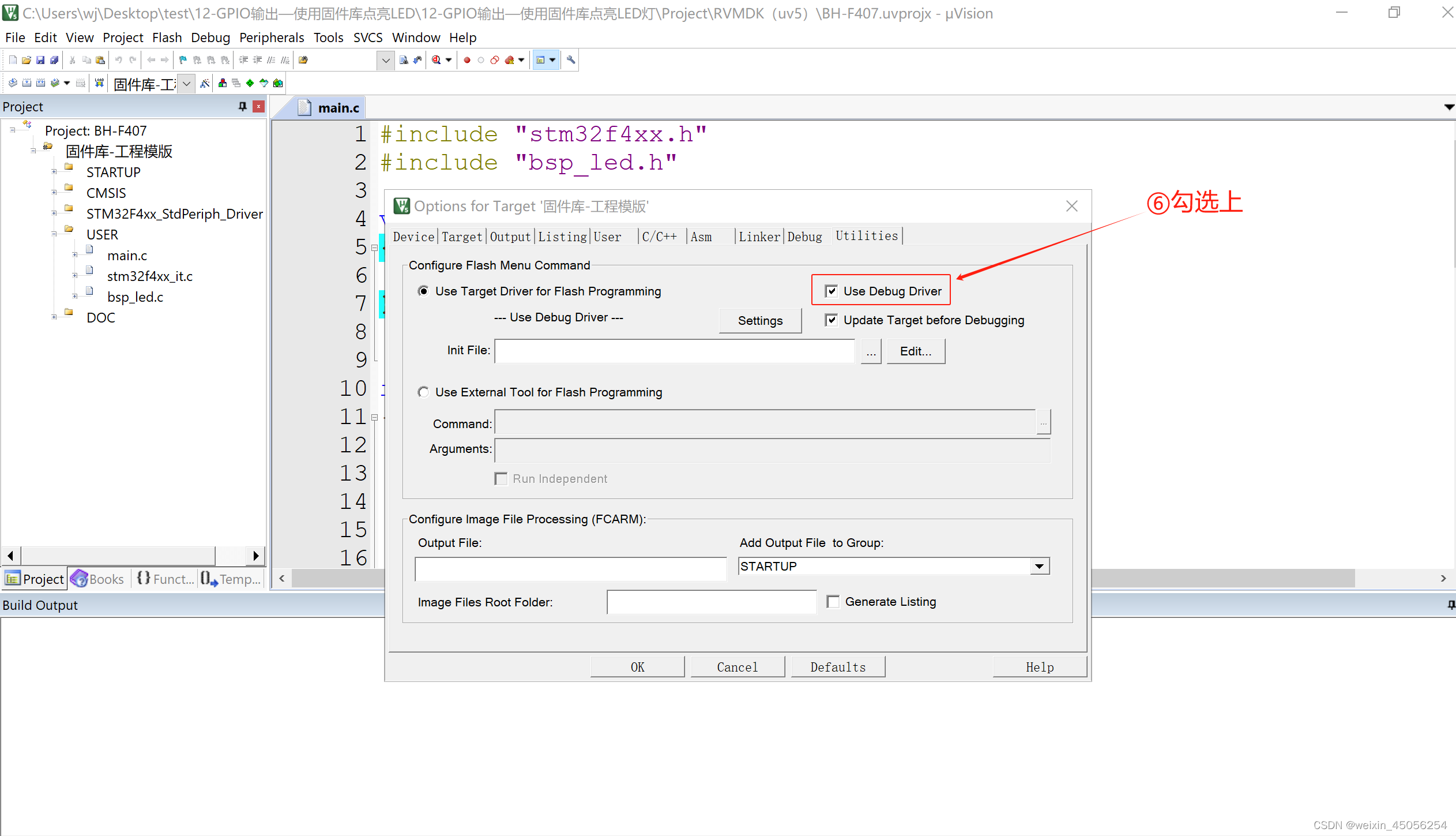Select Use External Tool for Flash Programming
Image resolution: width=1456 pixels, height=836 pixels.
coord(423,392)
